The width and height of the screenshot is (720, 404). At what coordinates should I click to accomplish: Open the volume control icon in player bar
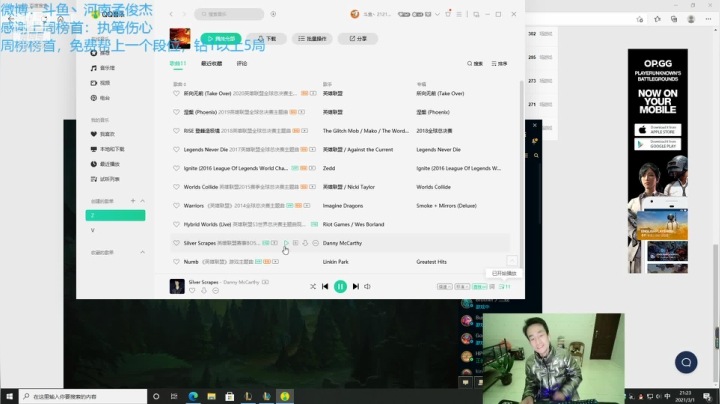tap(367, 286)
